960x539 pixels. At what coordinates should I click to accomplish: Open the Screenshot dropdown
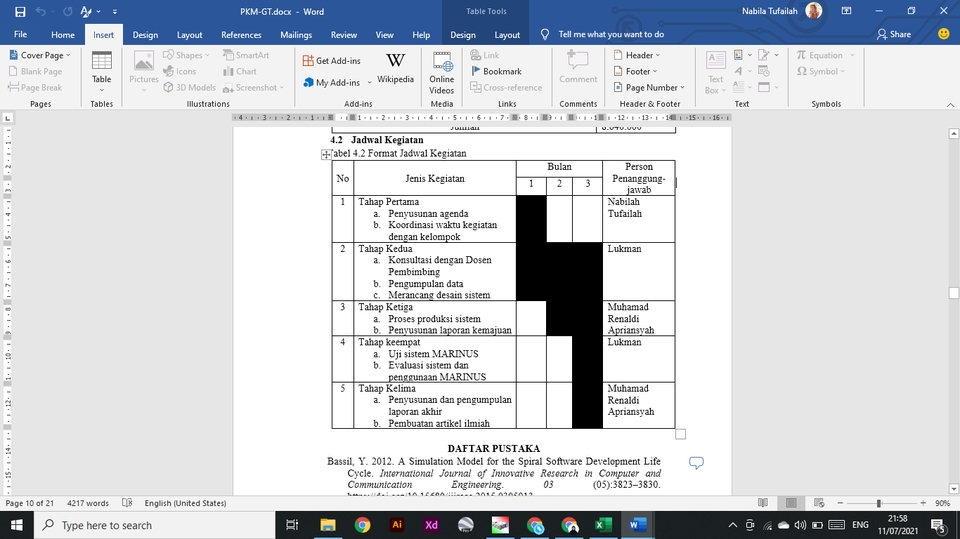(253, 88)
